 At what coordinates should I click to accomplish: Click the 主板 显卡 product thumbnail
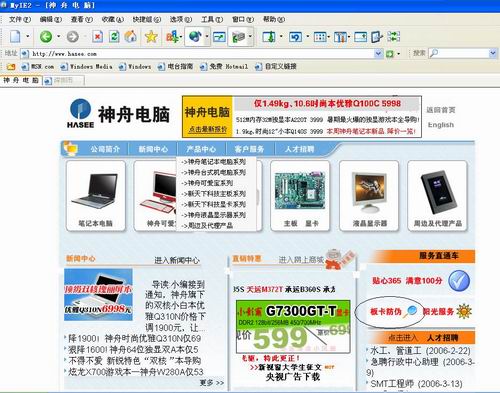pos(300,196)
